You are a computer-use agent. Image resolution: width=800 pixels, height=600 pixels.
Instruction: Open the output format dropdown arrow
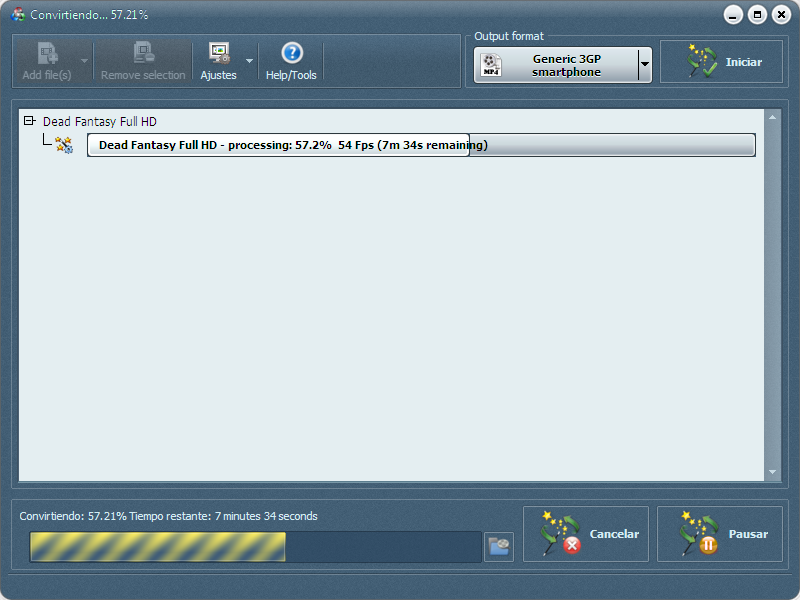point(645,65)
